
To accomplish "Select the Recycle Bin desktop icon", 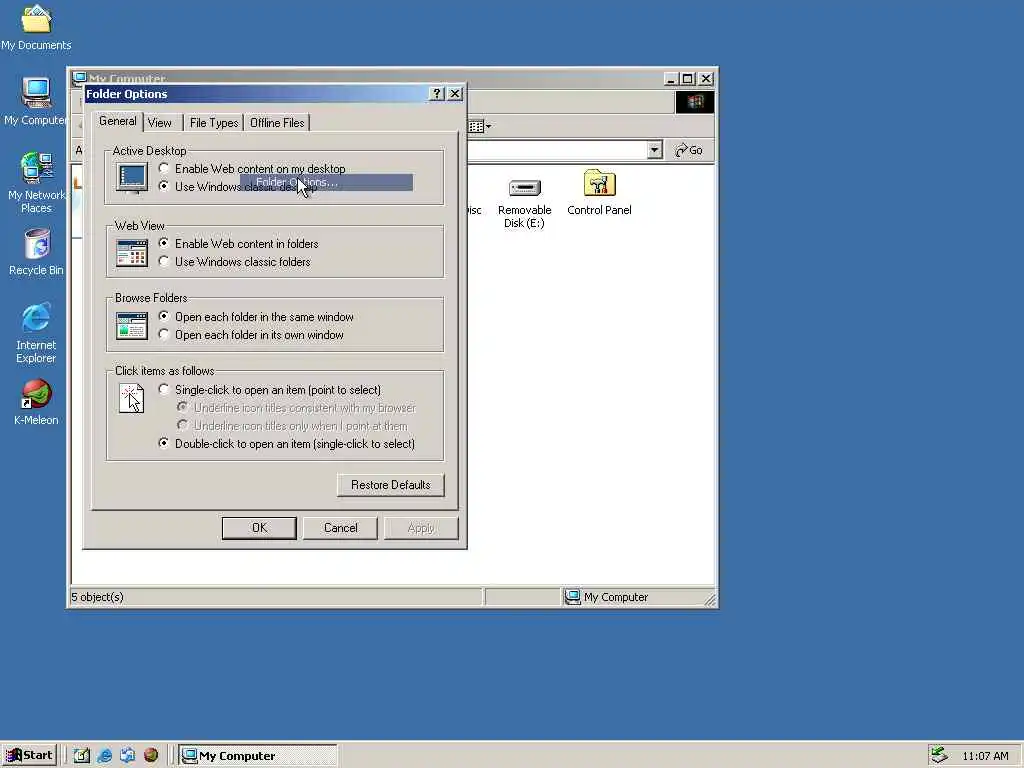I will (x=36, y=252).
